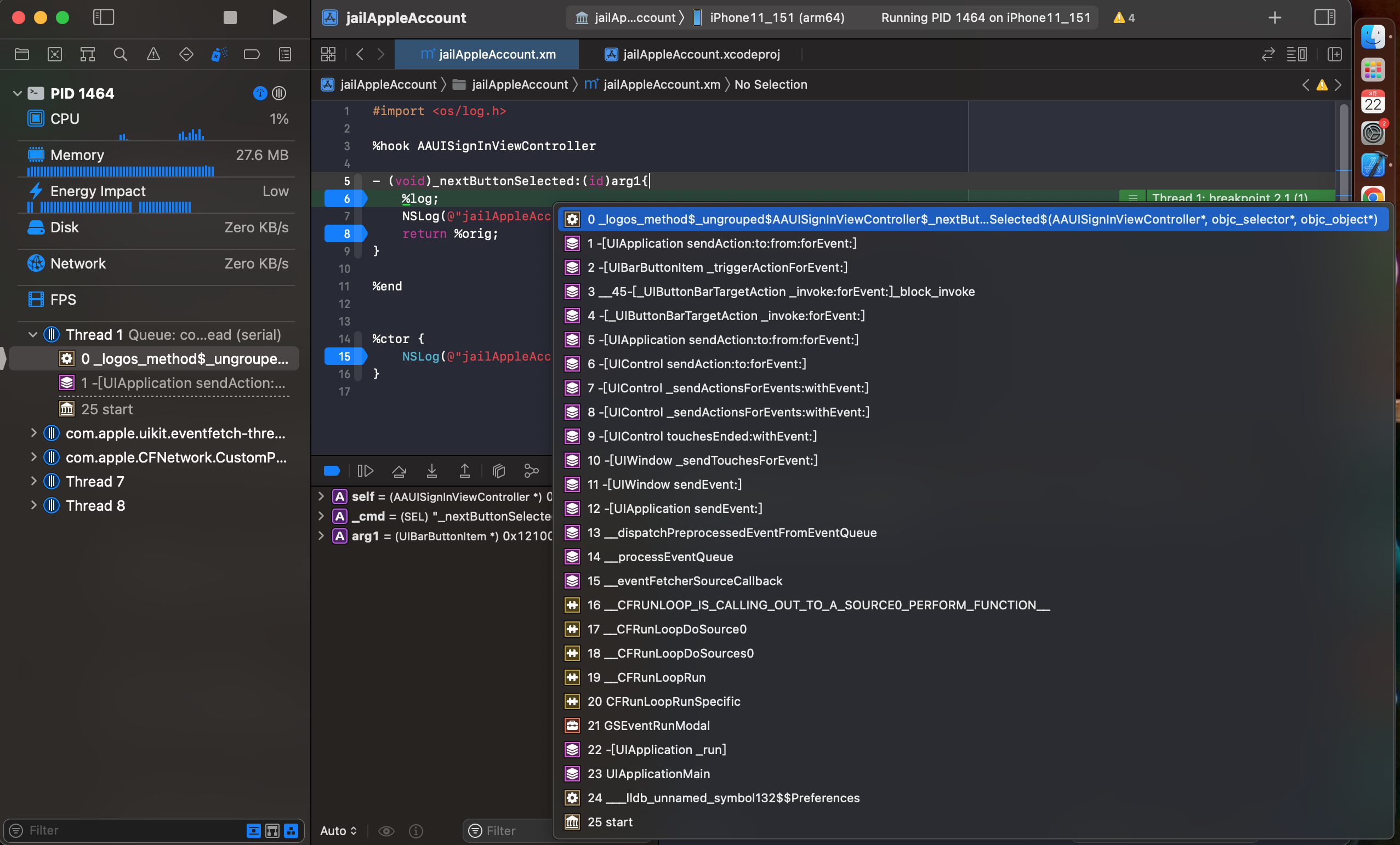The height and width of the screenshot is (845, 1400).
Task: Focus the variables view Filter field
Action: tap(509, 831)
